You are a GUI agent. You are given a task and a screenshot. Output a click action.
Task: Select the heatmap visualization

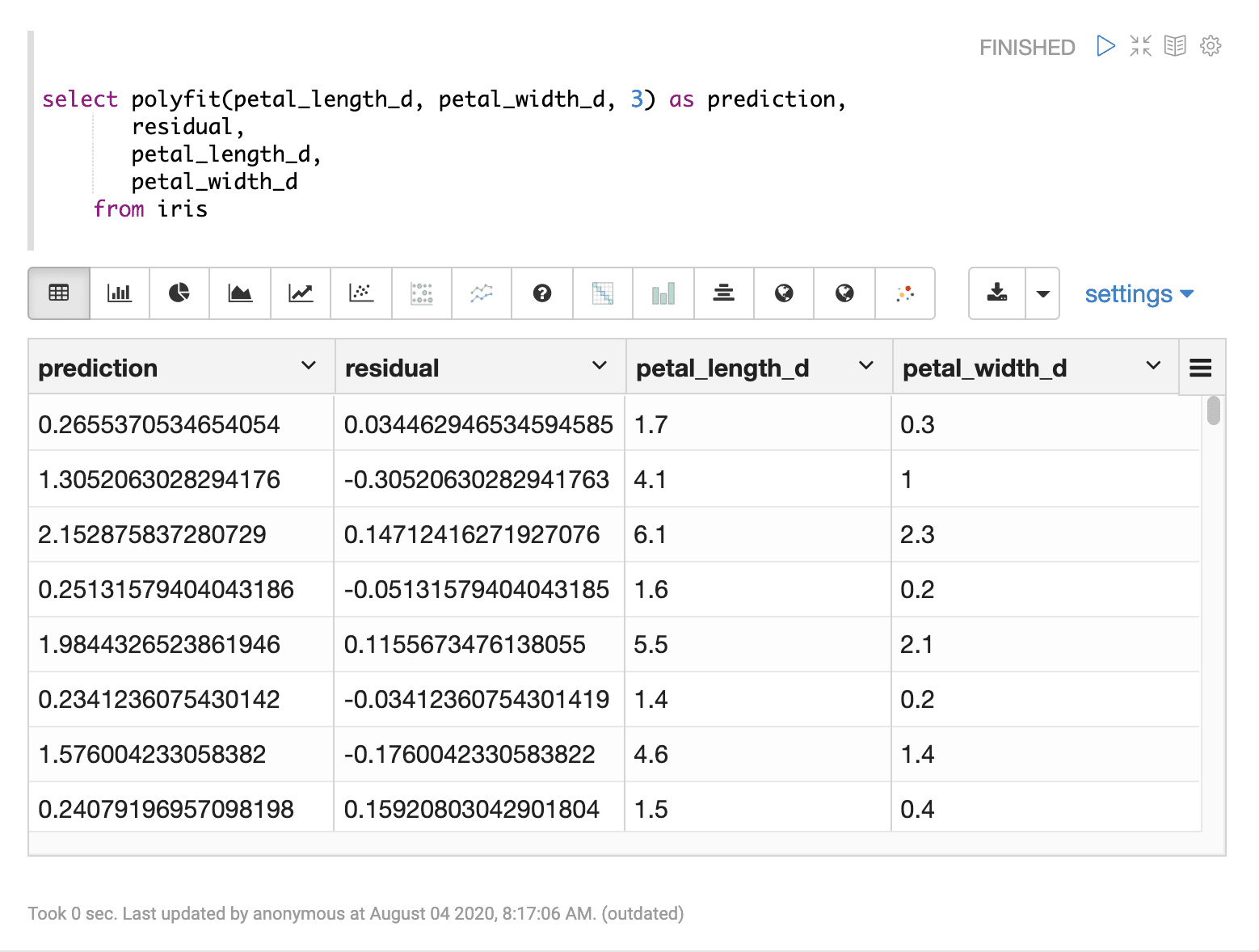[x=602, y=293]
